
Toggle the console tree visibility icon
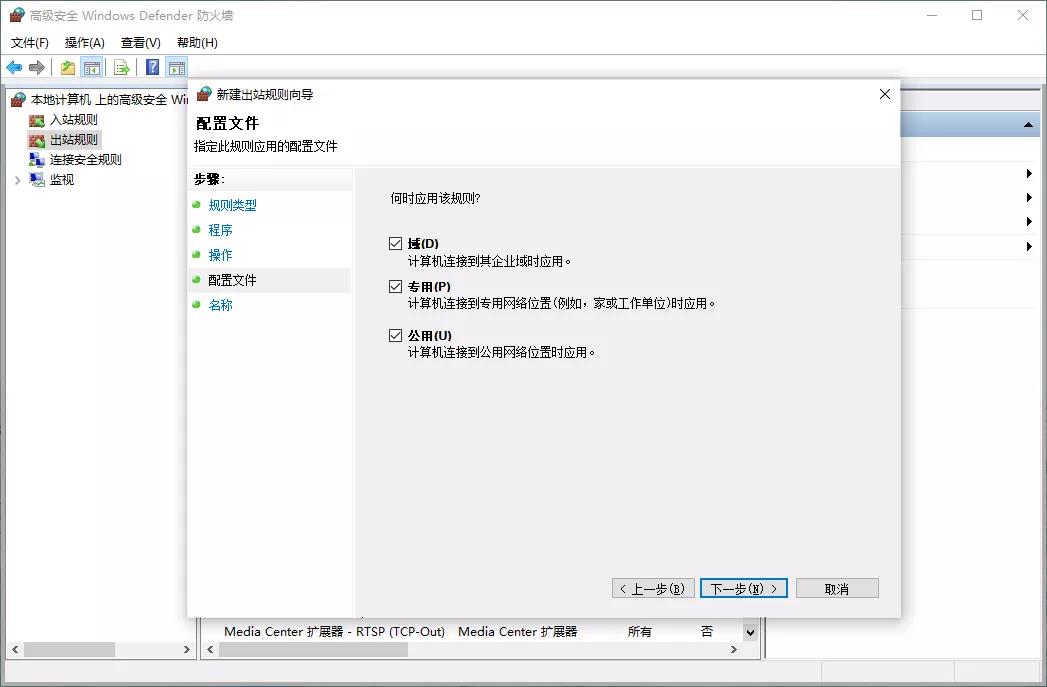click(91, 67)
